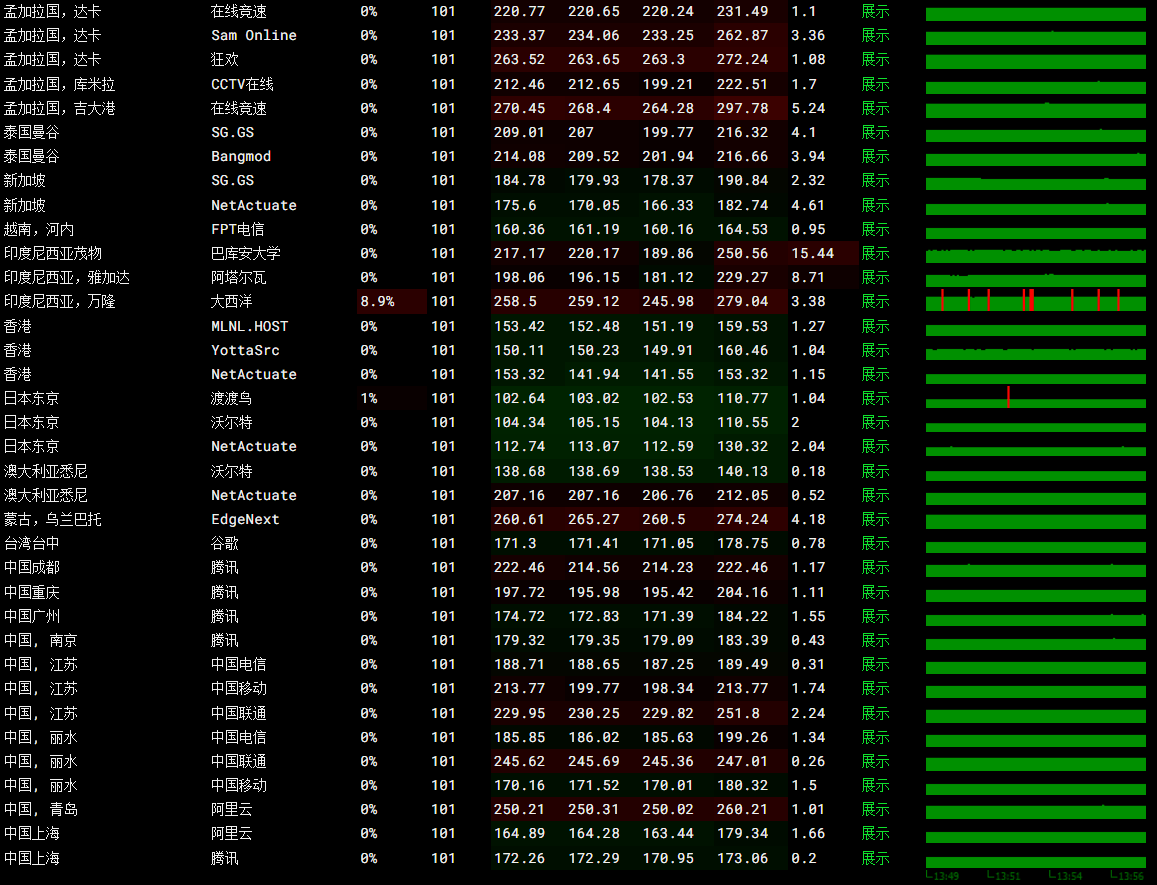Select location 台湾台中
Viewport: 1157px width, 885px height.
click(x=32, y=543)
